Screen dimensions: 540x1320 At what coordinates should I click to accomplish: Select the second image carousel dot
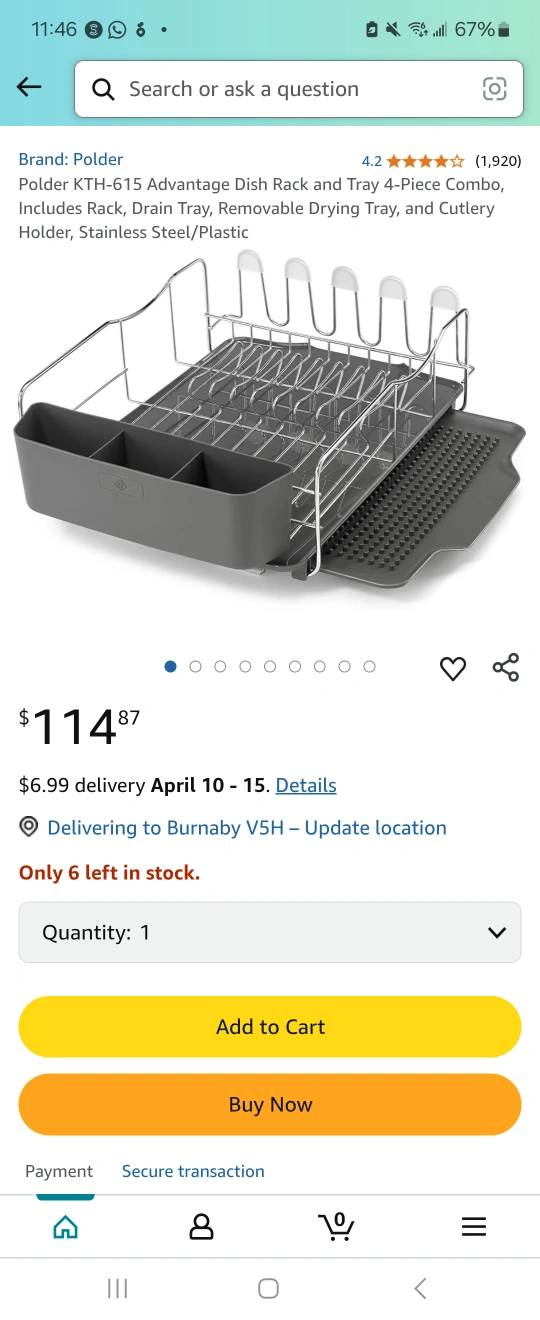(195, 666)
